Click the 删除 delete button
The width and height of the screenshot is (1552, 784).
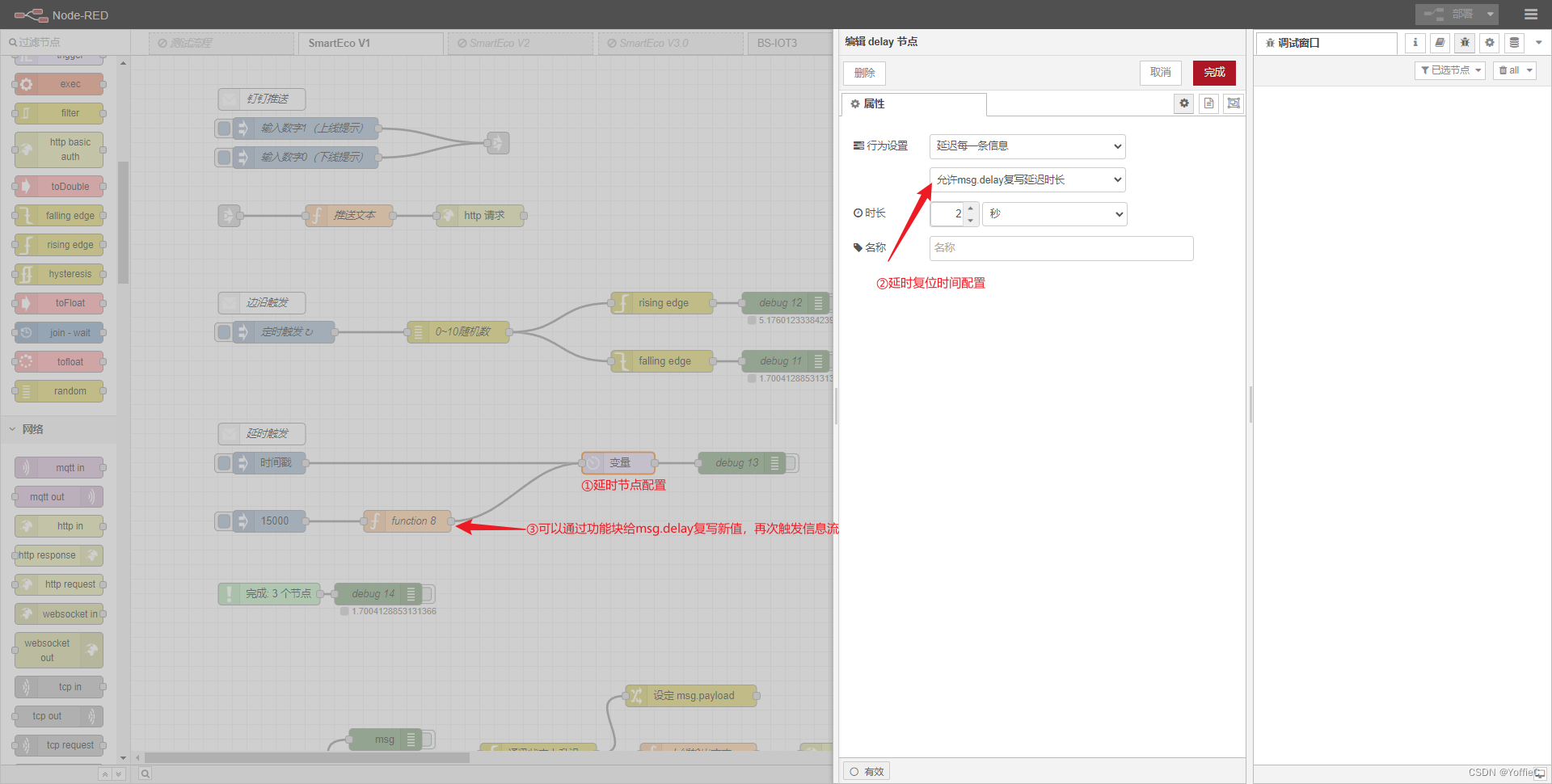[863, 73]
